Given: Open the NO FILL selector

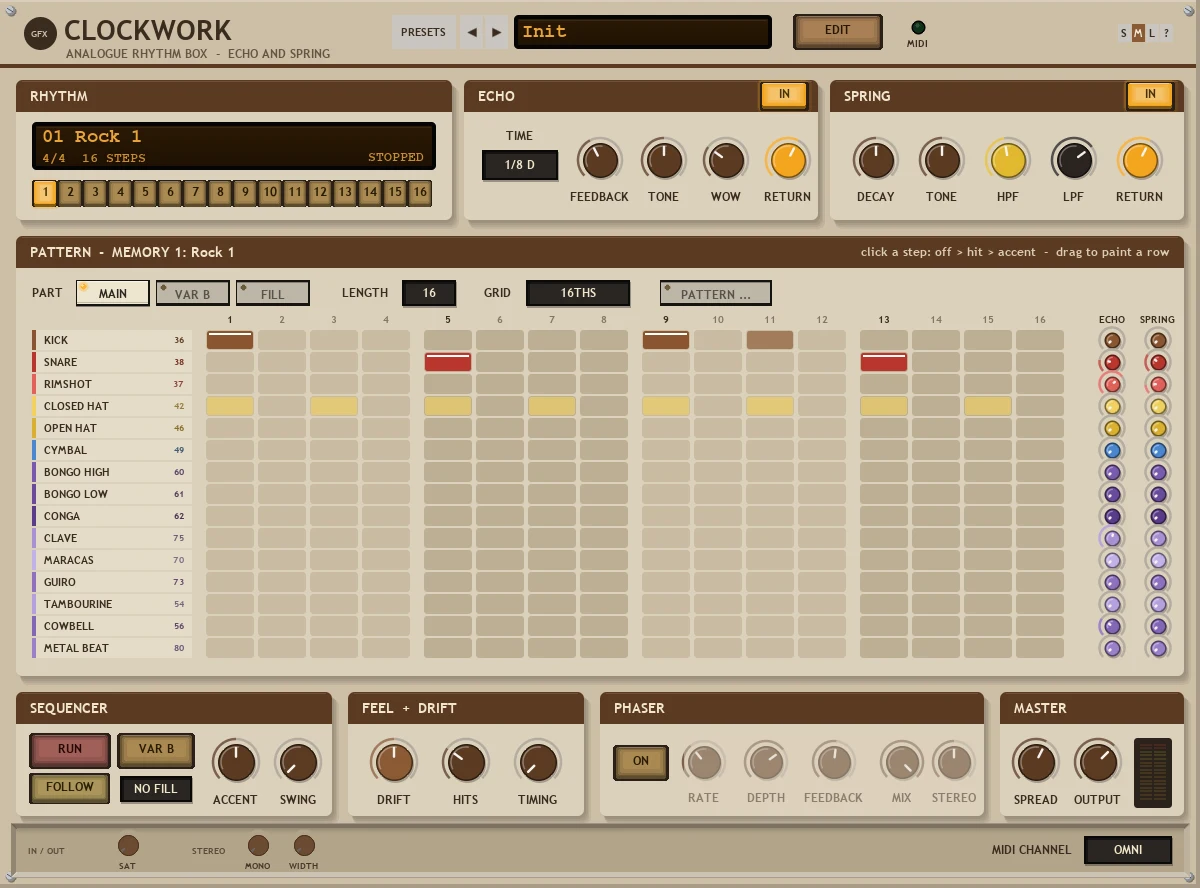Looking at the screenshot, I should pyautogui.click(x=156, y=789).
